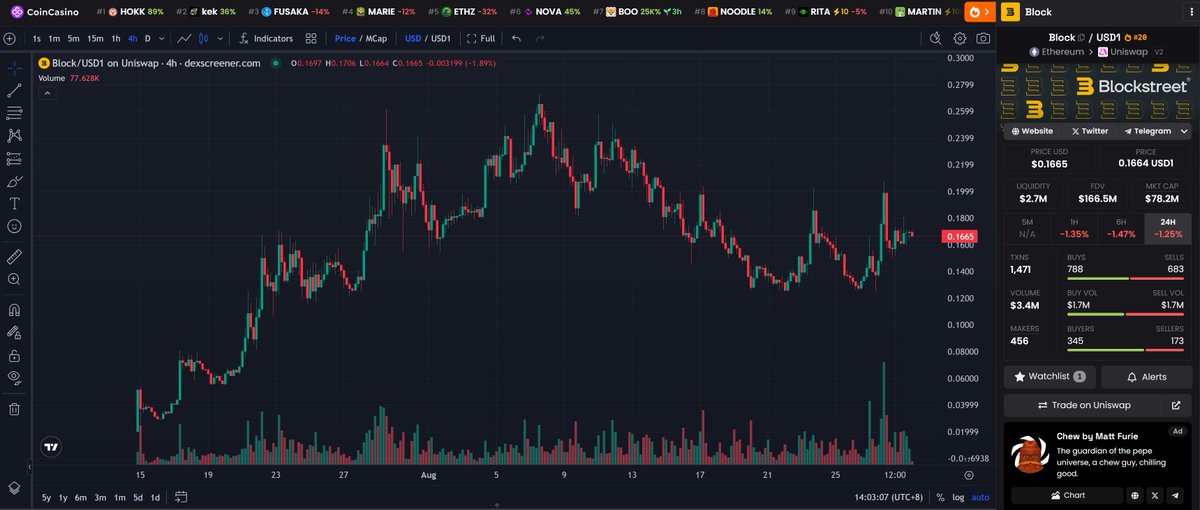Viewport: 1200px width, 510px height.
Task: Click the undo arrow
Action: 516,38
